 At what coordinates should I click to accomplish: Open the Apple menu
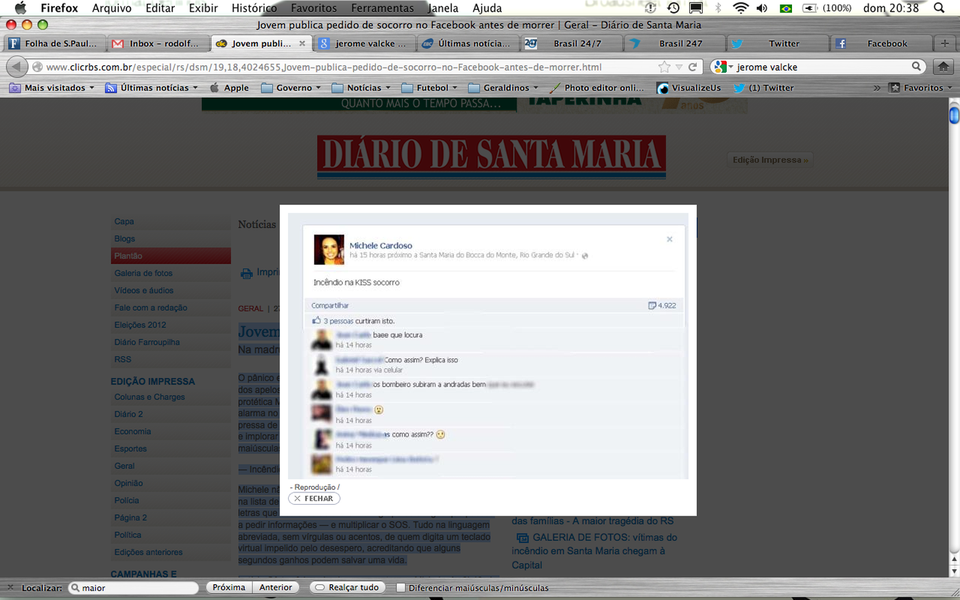20,8
